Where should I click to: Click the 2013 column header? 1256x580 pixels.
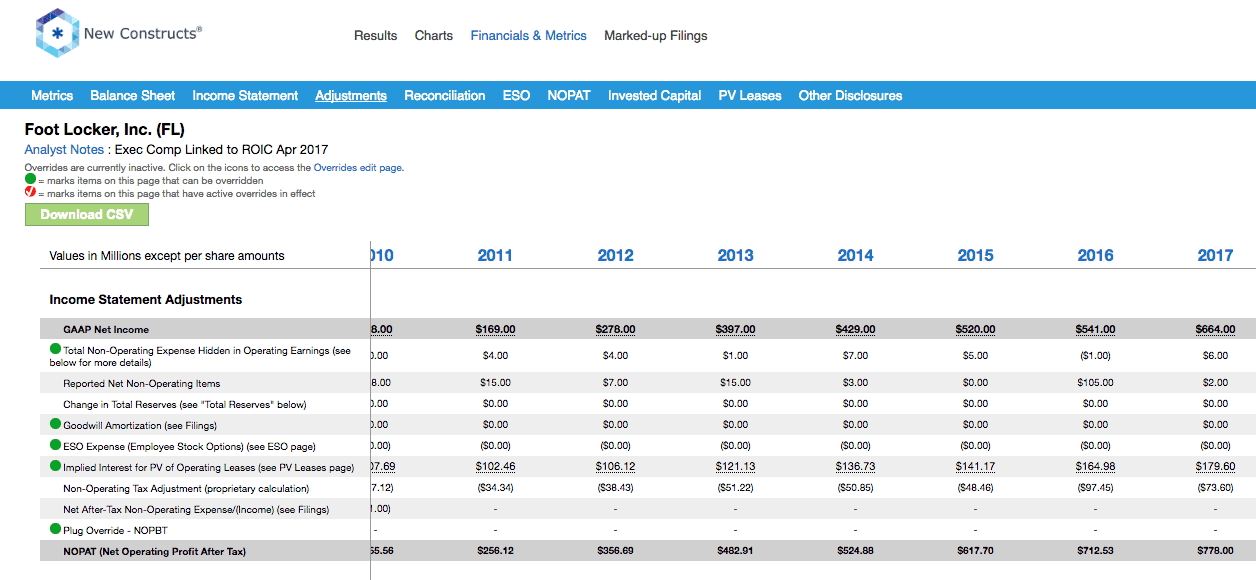[x=735, y=256]
